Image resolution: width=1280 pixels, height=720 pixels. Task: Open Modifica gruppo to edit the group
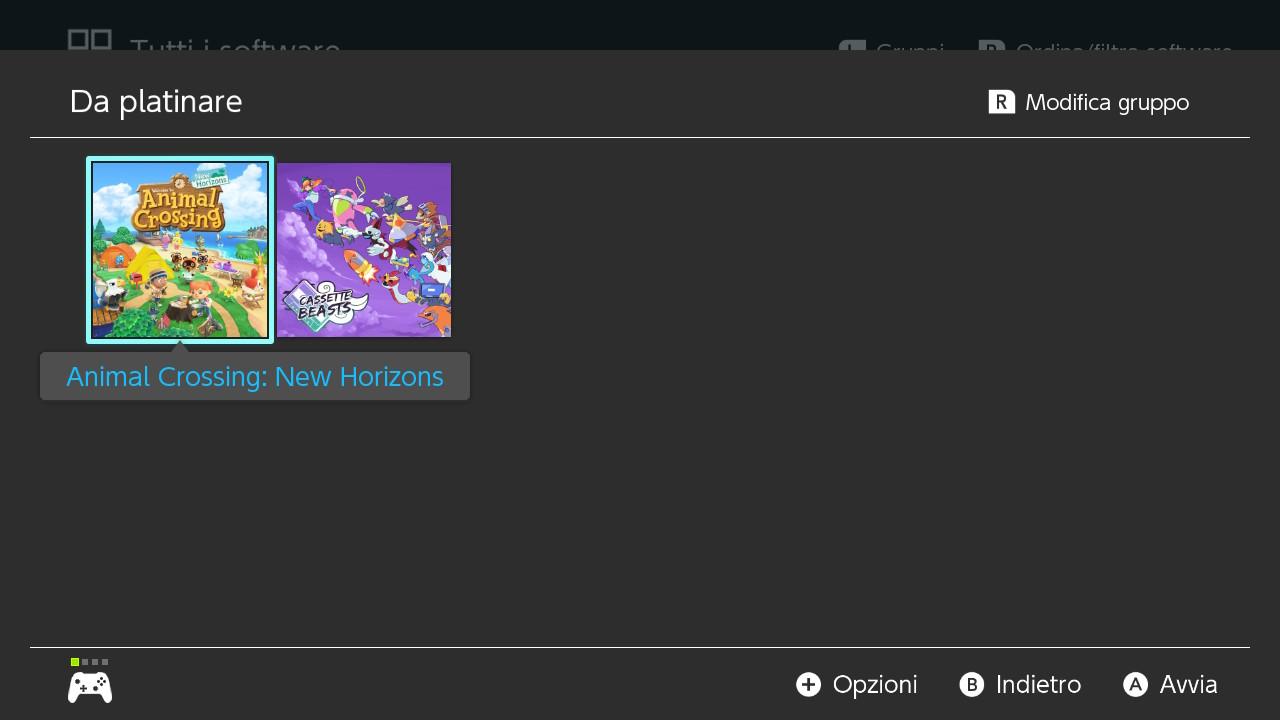[1107, 102]
